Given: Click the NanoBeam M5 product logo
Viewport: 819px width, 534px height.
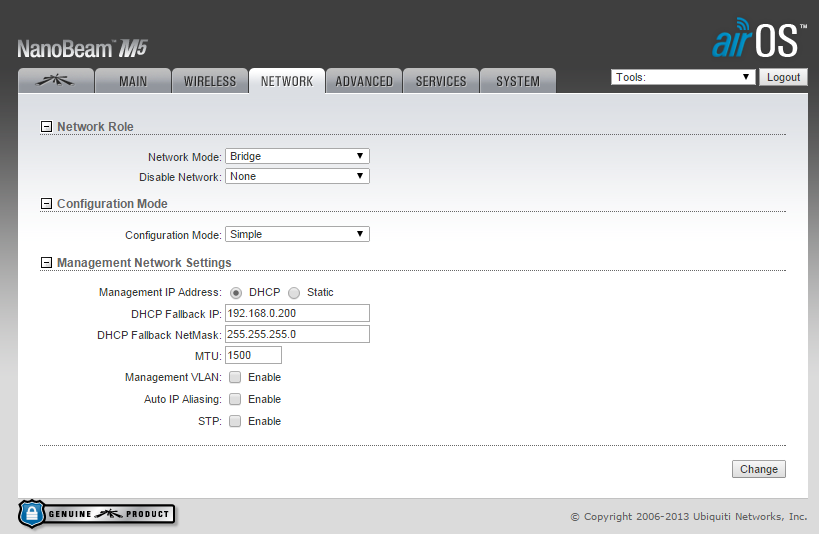Looking at the screenshot, I should pyautogui.click(x=83, y=49).
